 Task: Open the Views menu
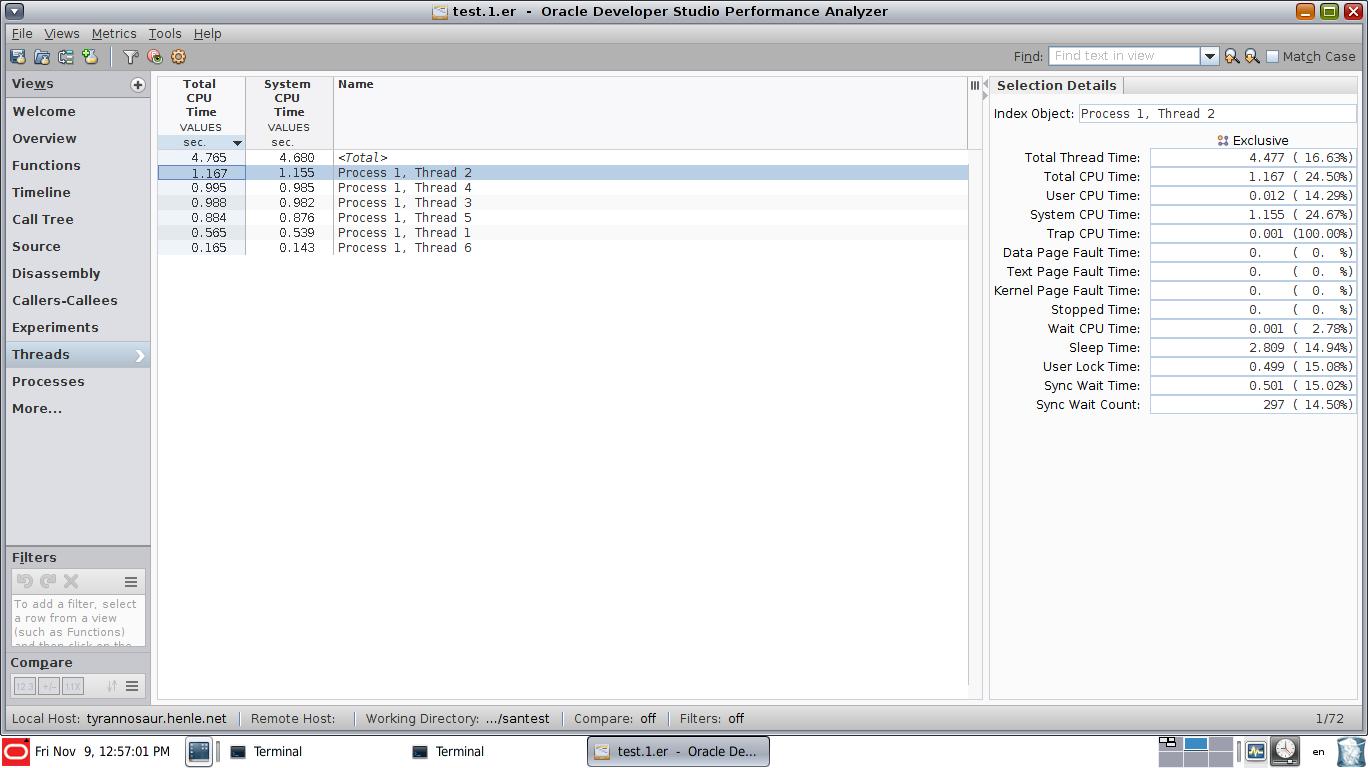[62, 33]
